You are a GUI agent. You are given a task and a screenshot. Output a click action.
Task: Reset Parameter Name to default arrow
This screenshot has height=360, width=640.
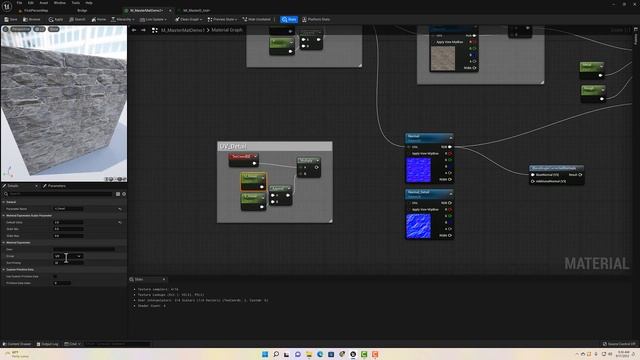click(120, 209)
